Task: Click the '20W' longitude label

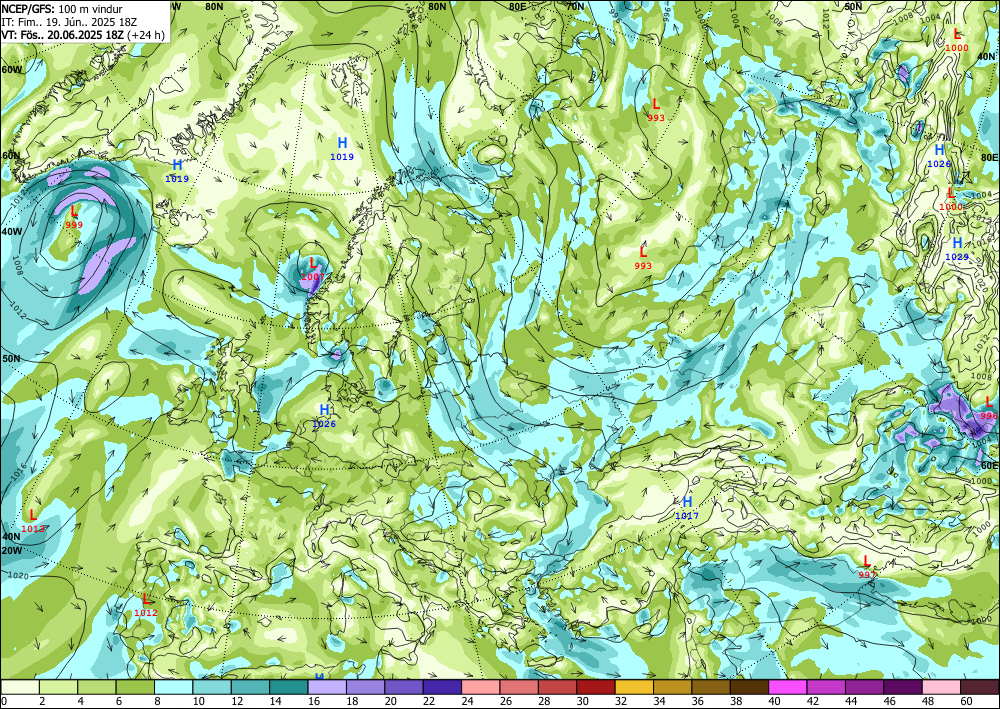Action: click(11, 550)
